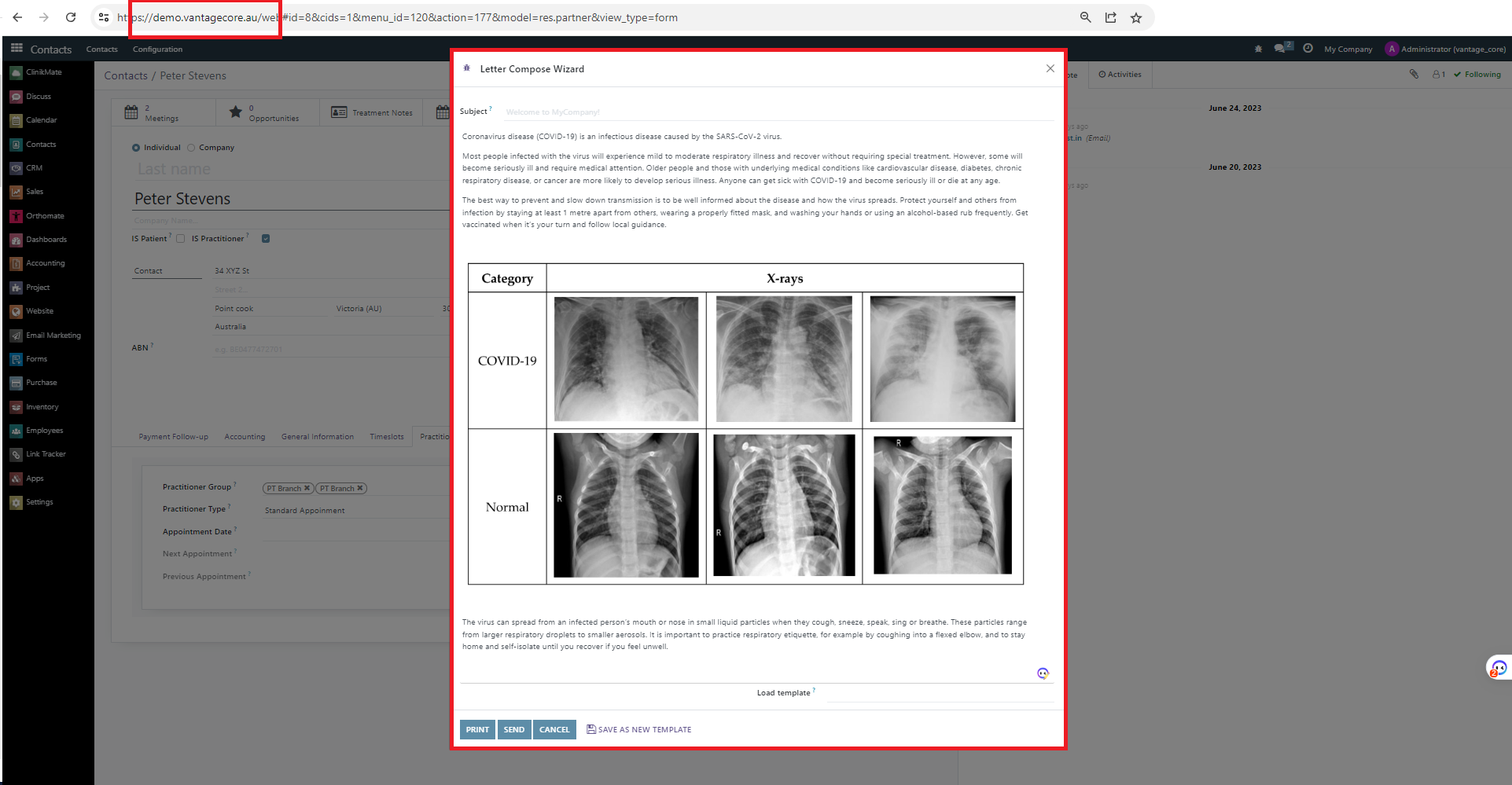Select the Company radio option
This screenshot has height=785, width=1512.
click(x=191, y=148)
